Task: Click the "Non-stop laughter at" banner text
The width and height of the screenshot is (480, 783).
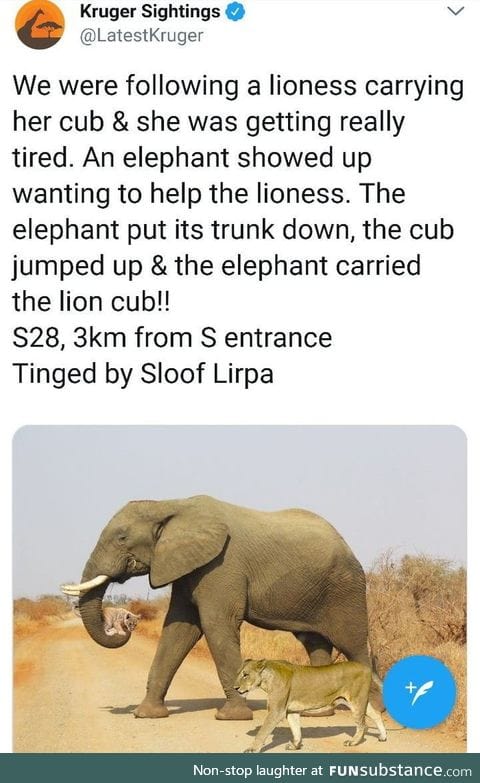Action: pyautogui.click(x=258, y=770)
